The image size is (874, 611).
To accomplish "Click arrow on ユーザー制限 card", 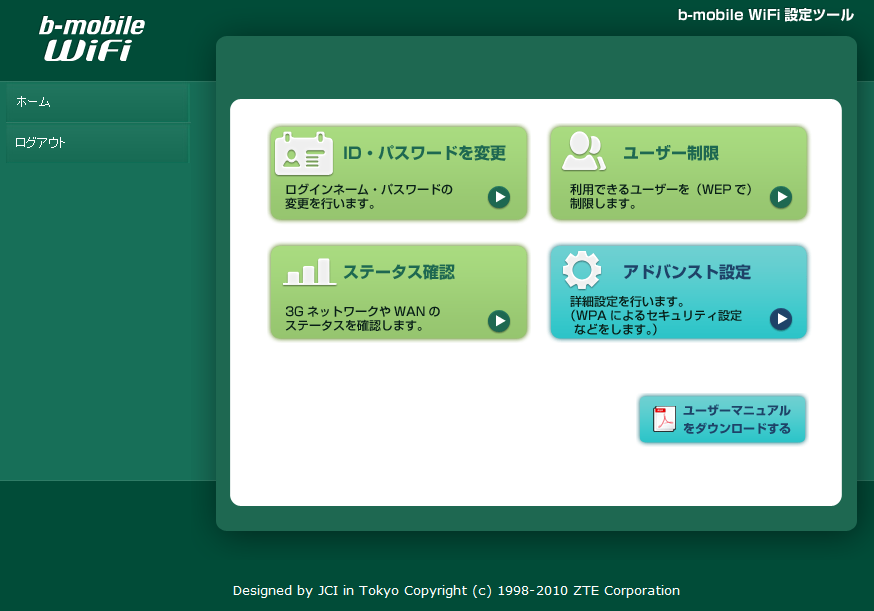I will click(x=781, y=197).
